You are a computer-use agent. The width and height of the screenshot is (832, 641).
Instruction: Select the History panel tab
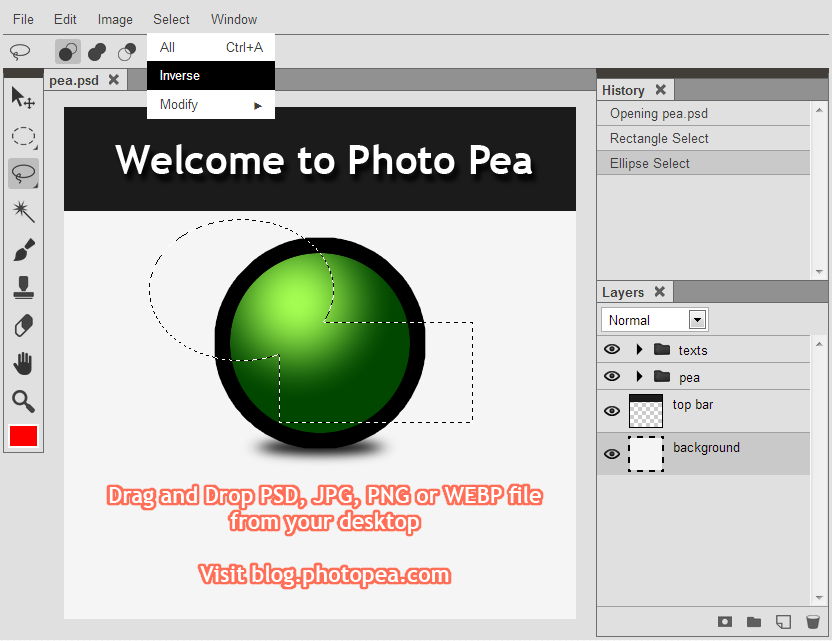(x=623, y=90)
